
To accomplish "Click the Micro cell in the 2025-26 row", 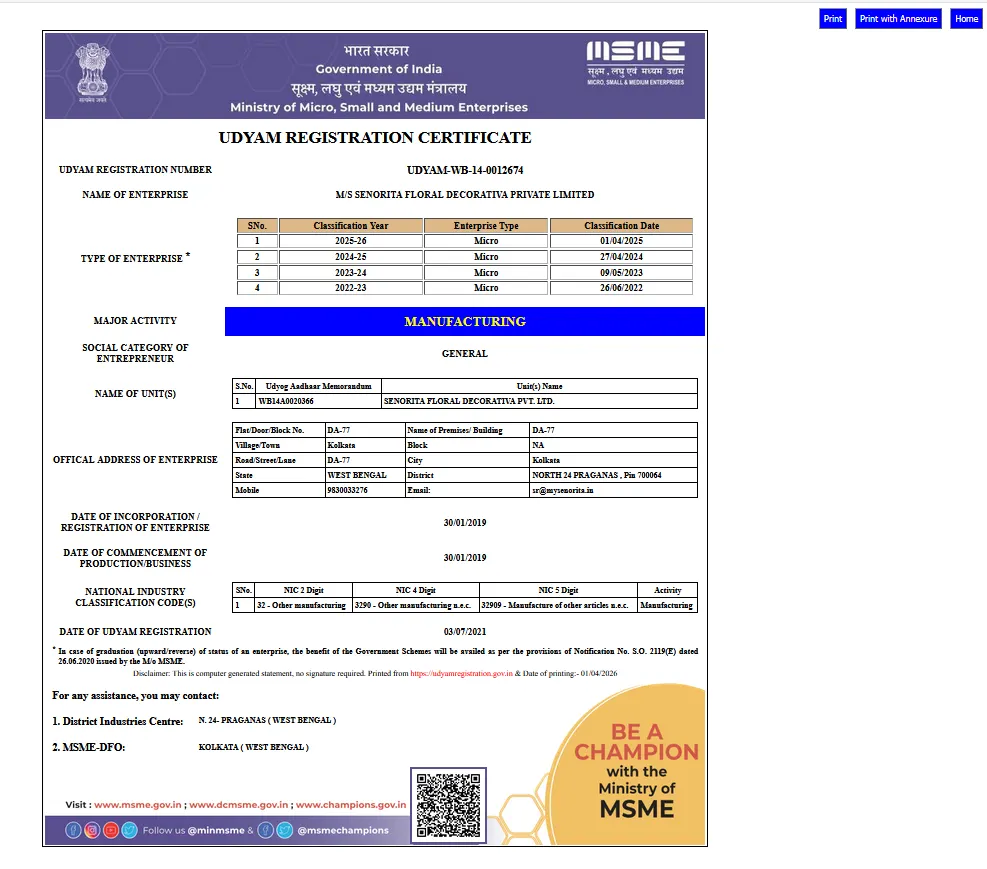I will pos(486,241).
